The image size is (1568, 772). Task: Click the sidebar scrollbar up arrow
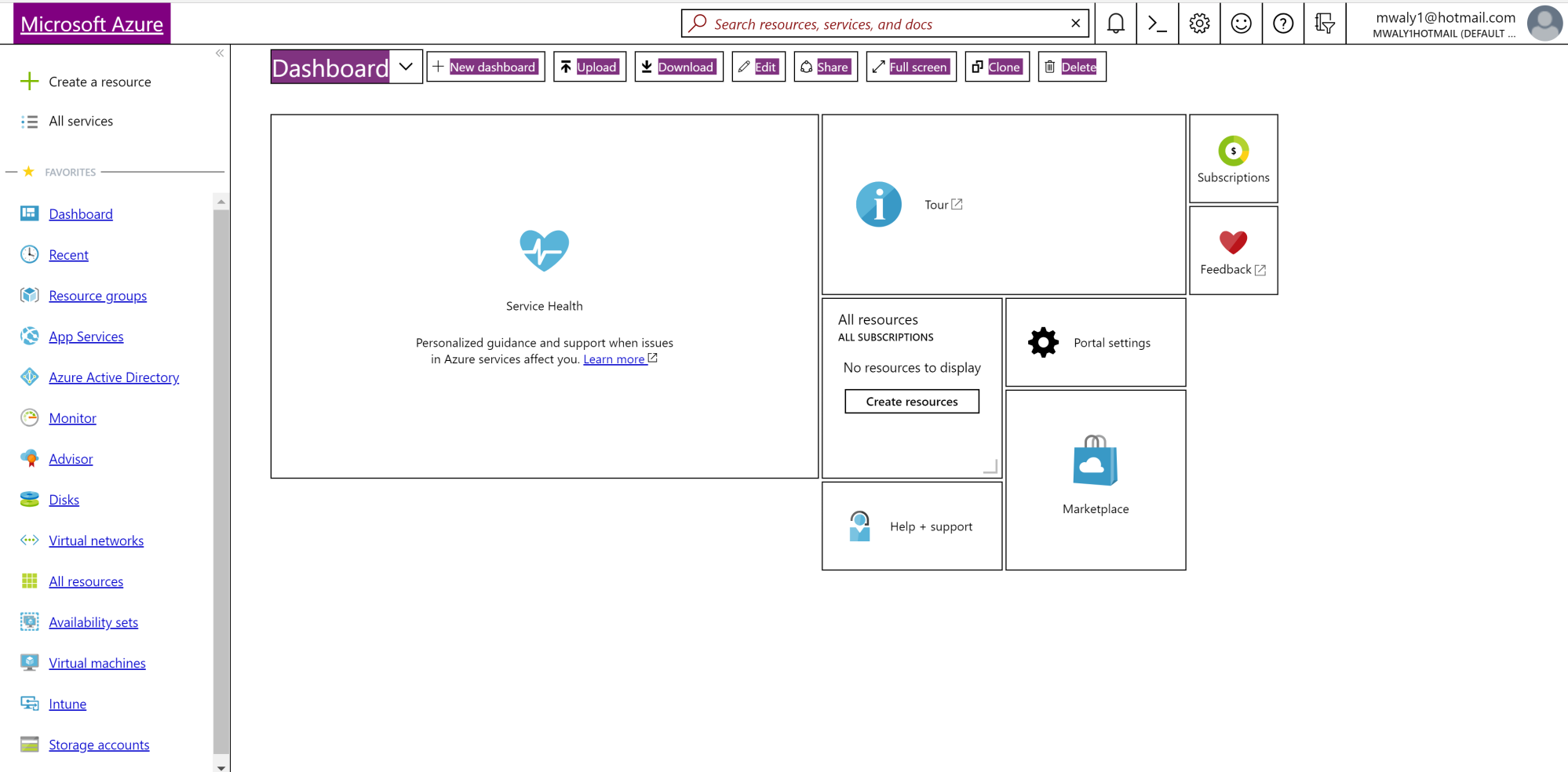click(221, 202)
